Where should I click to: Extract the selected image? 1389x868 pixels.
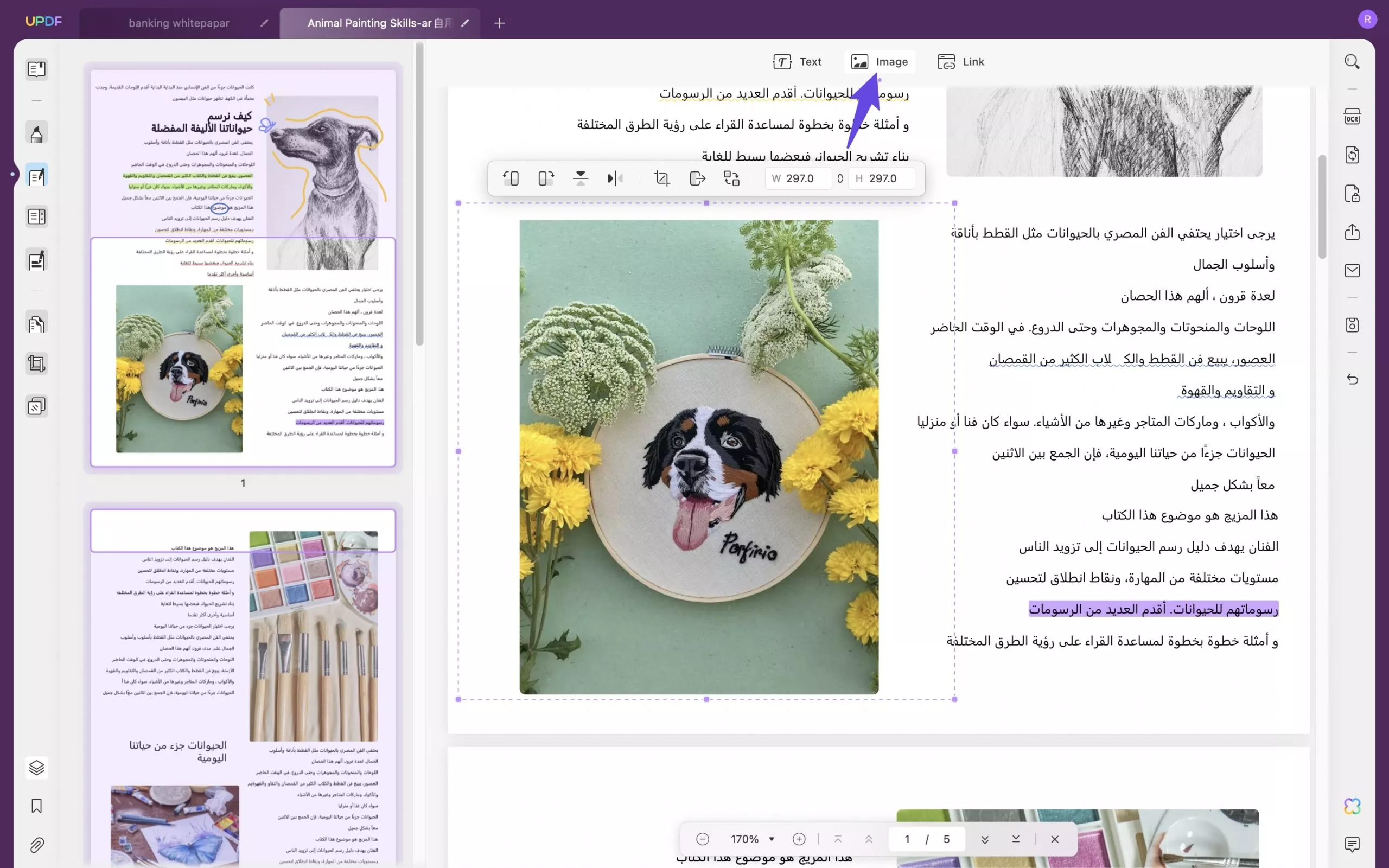point(697,178)
